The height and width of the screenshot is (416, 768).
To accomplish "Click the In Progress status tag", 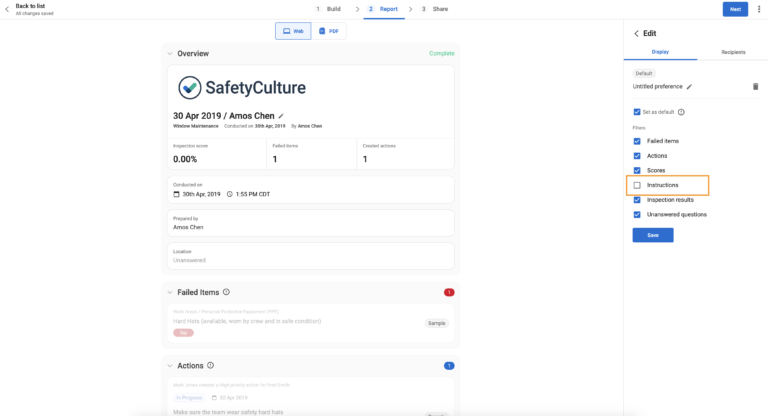I will [x=189, y=398].
